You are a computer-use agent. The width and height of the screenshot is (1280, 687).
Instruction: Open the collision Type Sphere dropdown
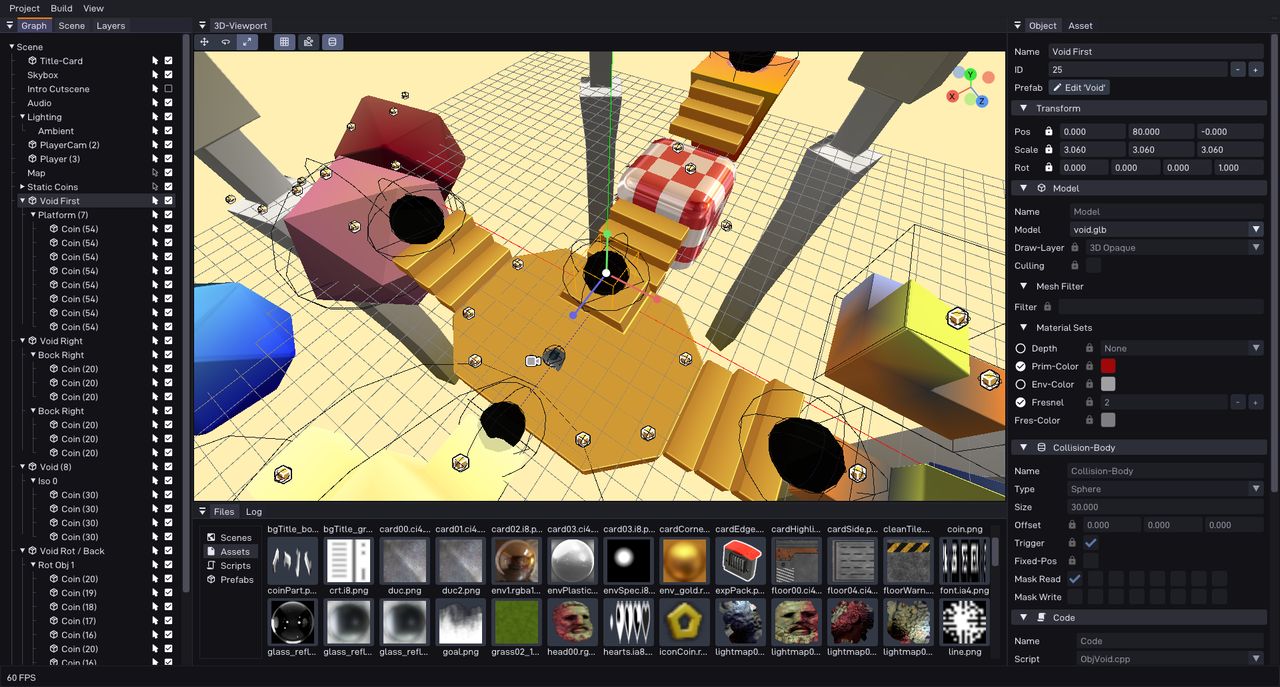coord(1256,489)
